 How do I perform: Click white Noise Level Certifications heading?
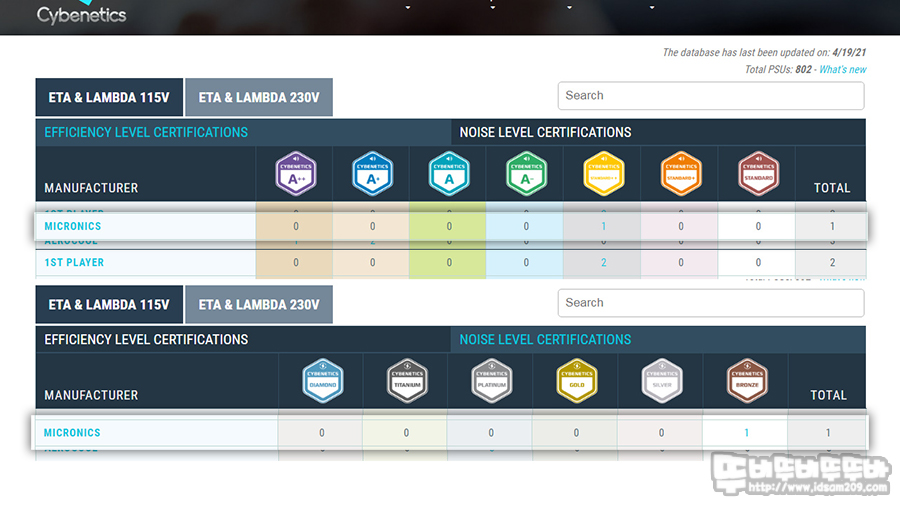[x=545, y=133]
